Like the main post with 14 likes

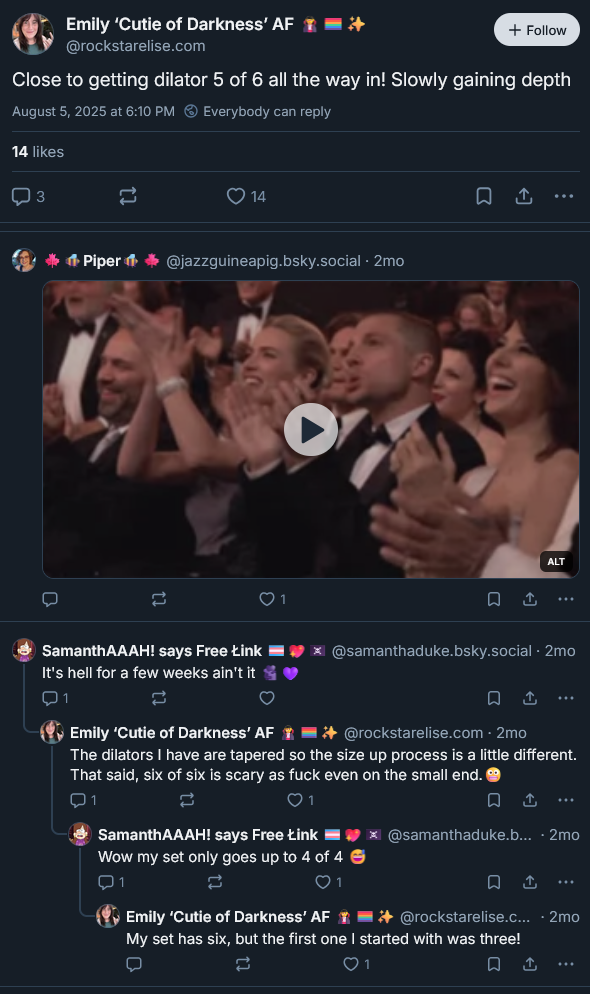click(x=247, y=197)
